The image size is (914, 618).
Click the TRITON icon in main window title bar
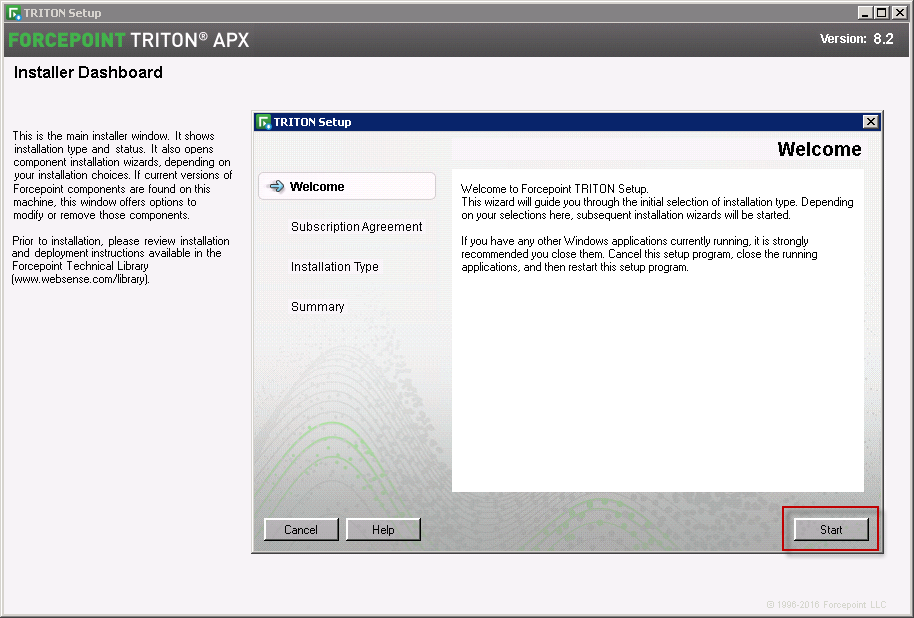14,13
